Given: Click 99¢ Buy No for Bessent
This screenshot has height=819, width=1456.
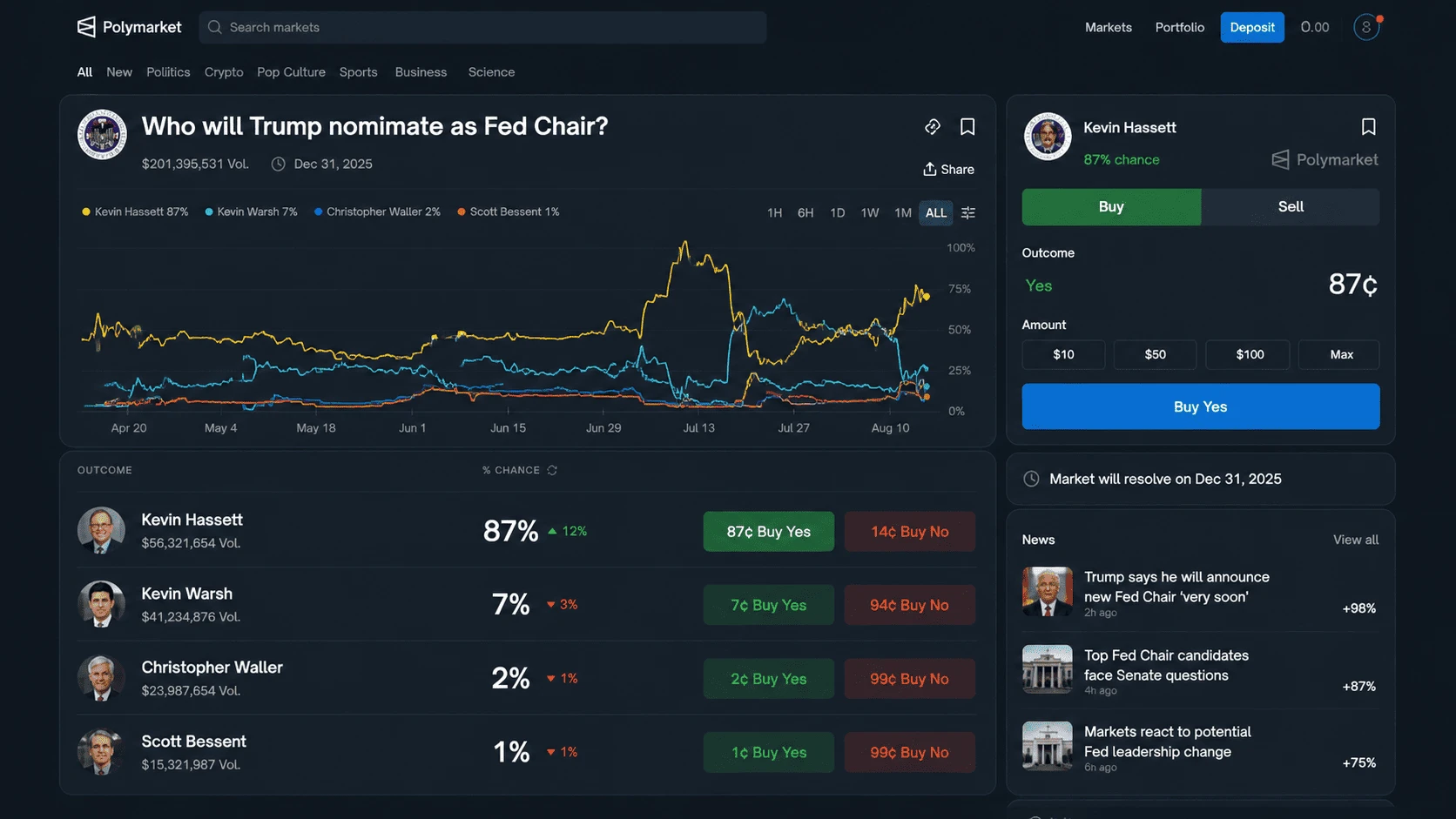Looking at the screenshot, I should click(x=910, y=753).
